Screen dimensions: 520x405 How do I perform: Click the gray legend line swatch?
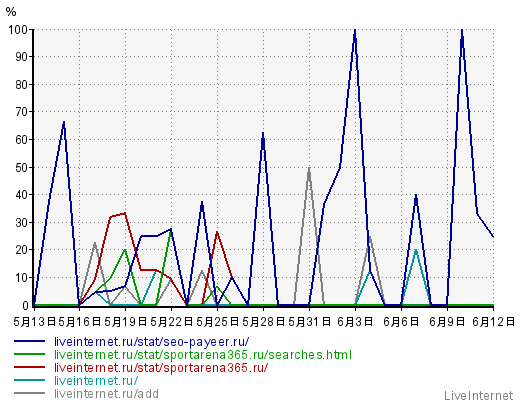(29, 393)
